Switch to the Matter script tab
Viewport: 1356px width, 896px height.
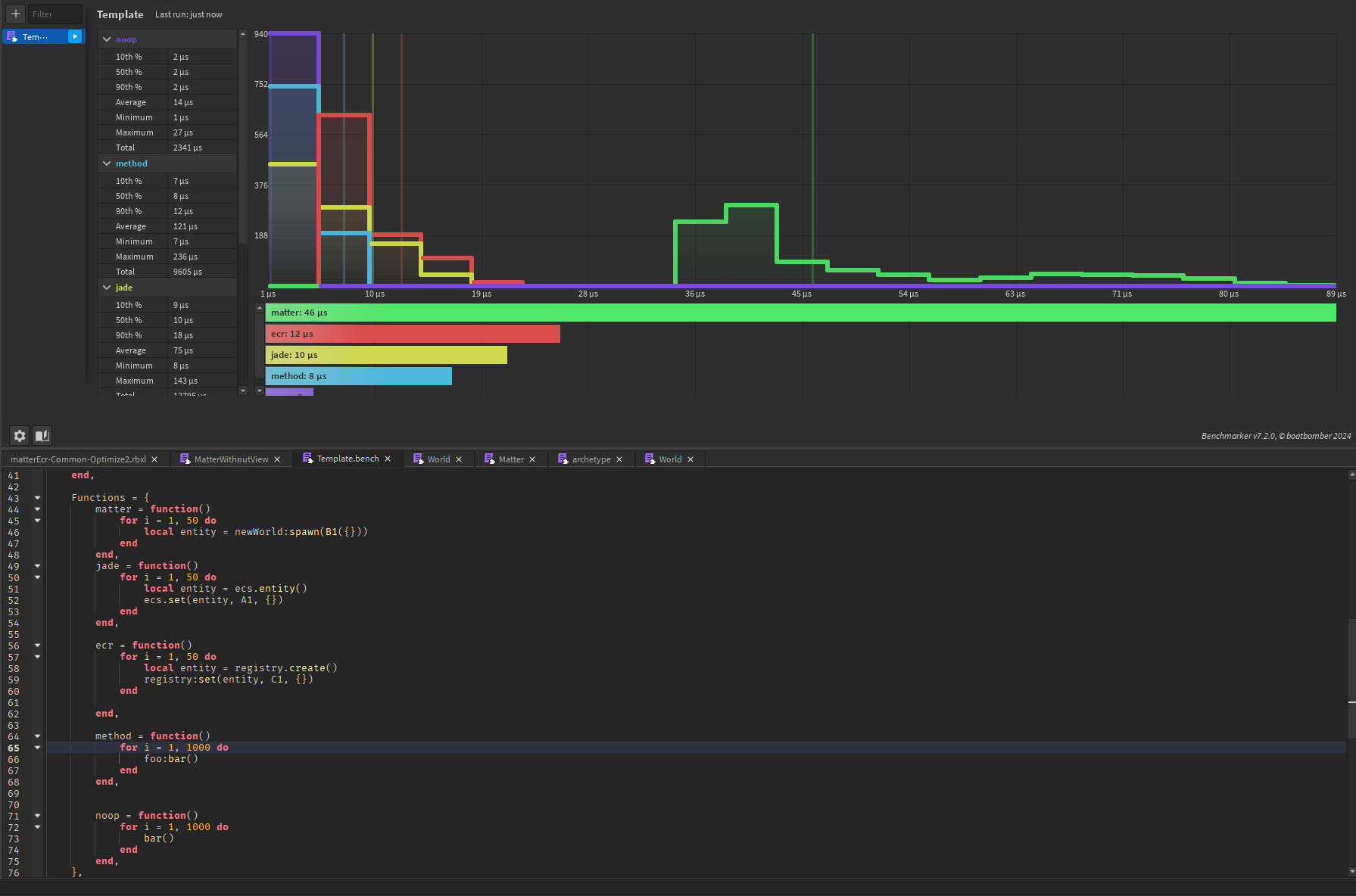(511, 459)
